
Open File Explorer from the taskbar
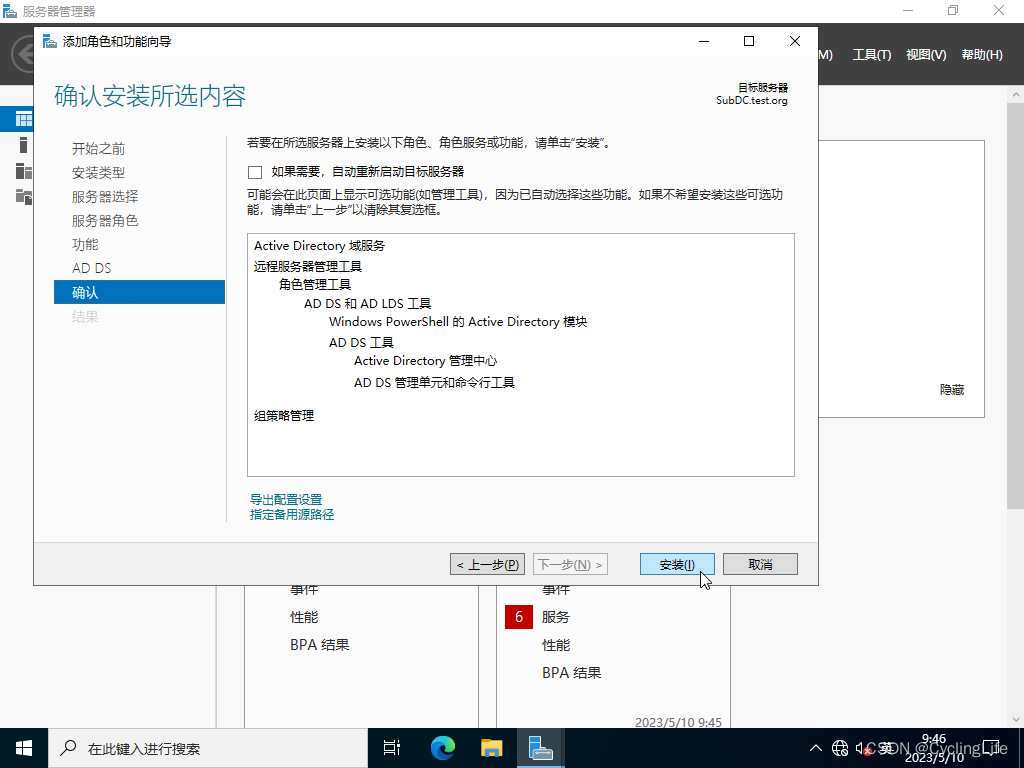[490, 747]
